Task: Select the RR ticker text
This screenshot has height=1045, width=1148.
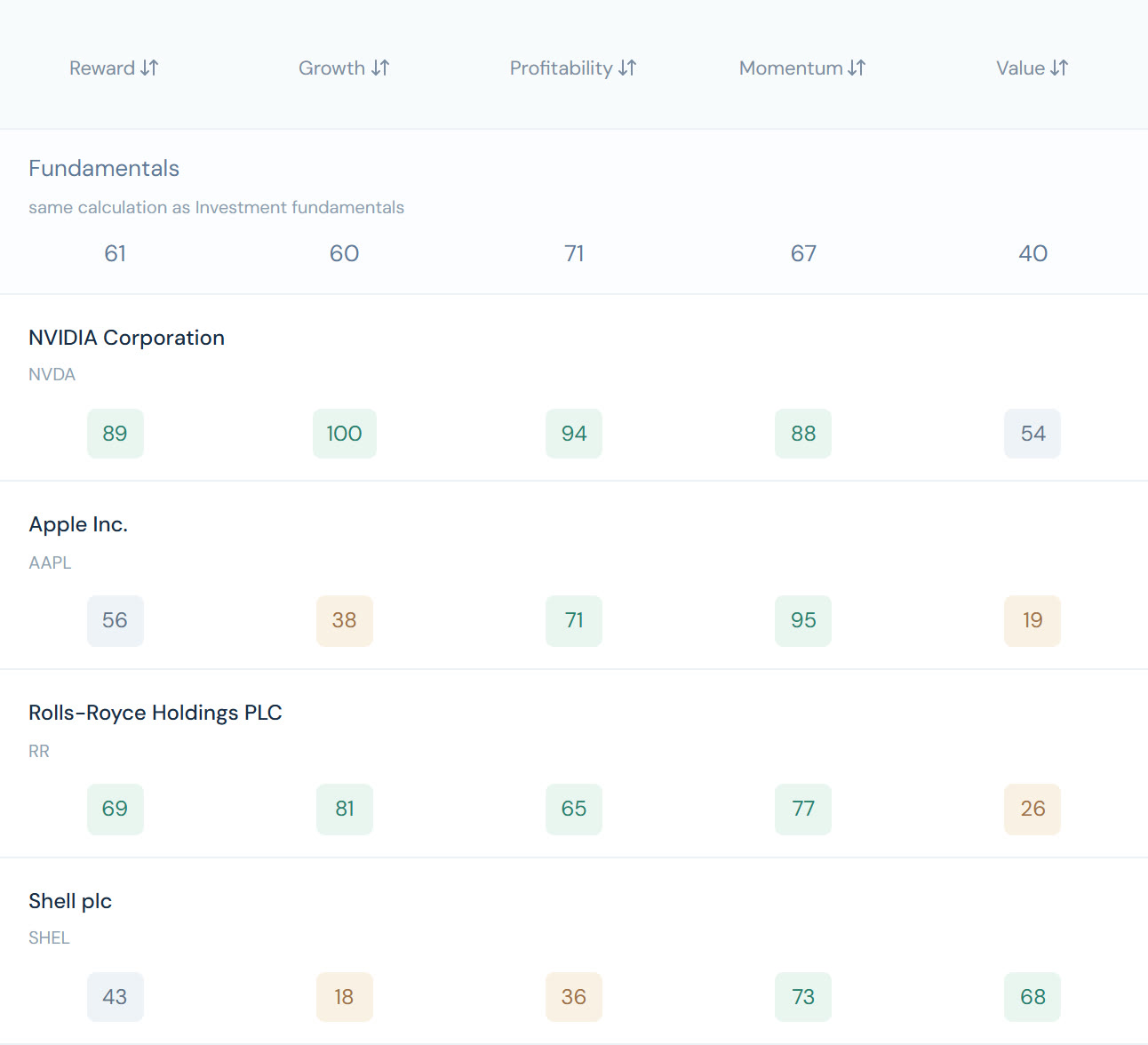Action: coord(39,751)
